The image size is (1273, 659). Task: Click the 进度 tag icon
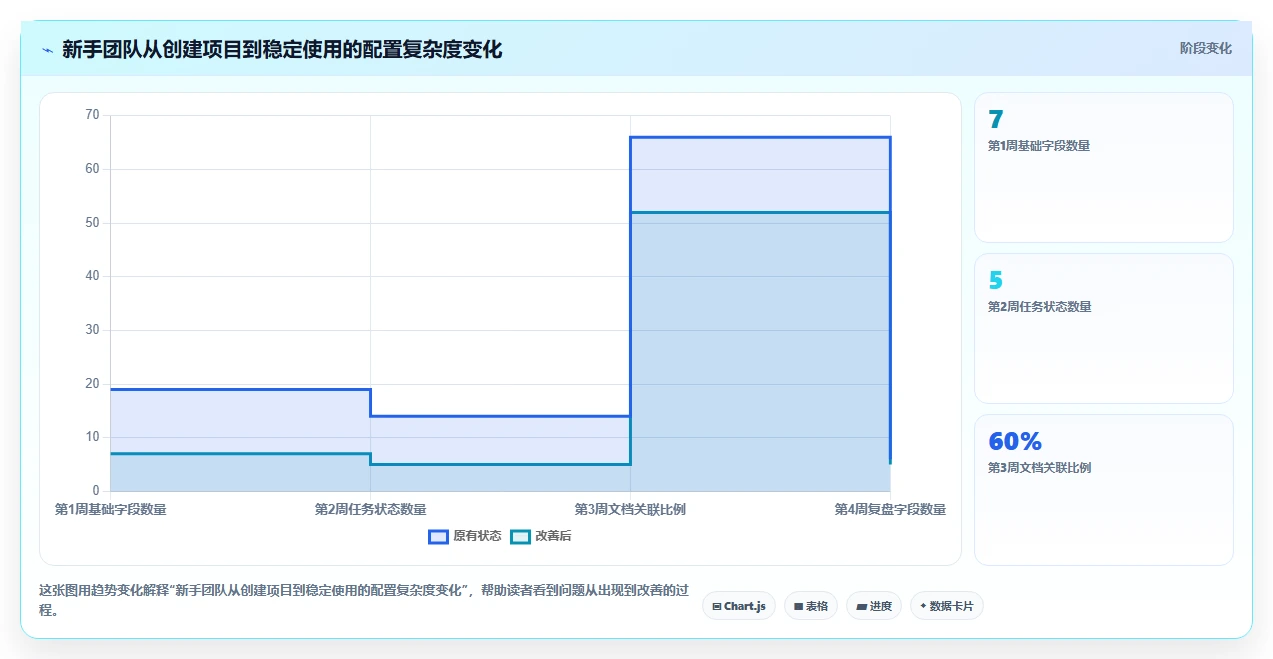861,606
